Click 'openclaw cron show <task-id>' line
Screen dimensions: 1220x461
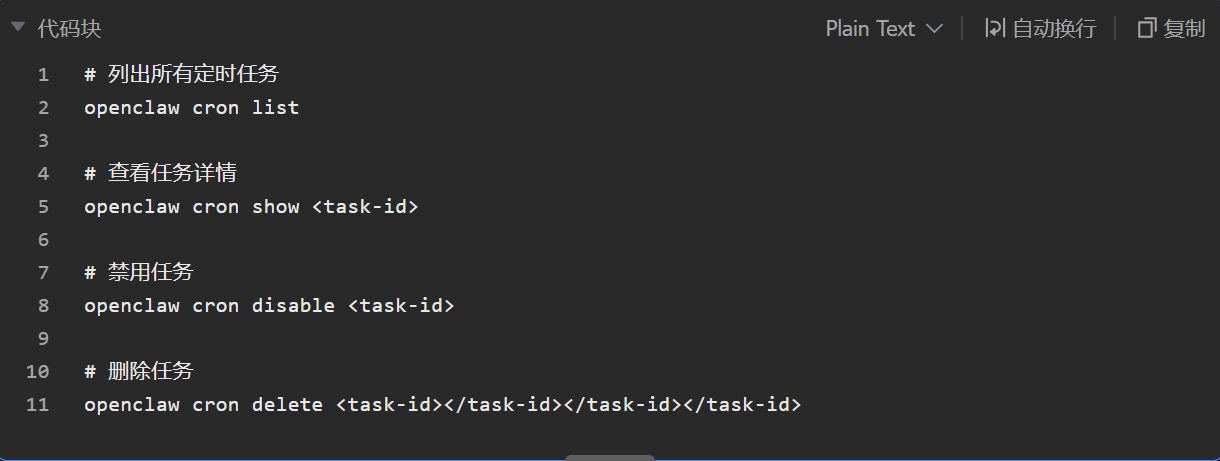(250, 207)
